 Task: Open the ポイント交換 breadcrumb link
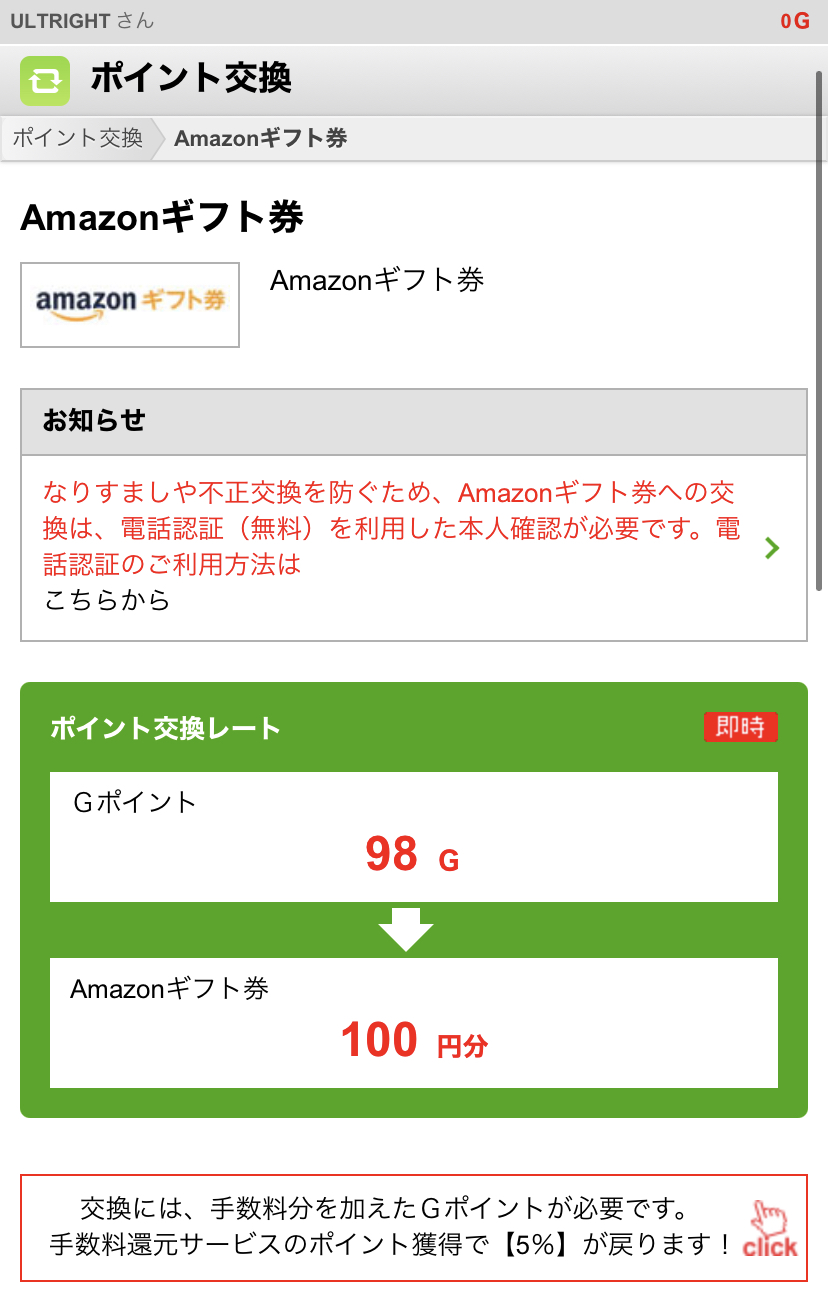coord(78,138)
